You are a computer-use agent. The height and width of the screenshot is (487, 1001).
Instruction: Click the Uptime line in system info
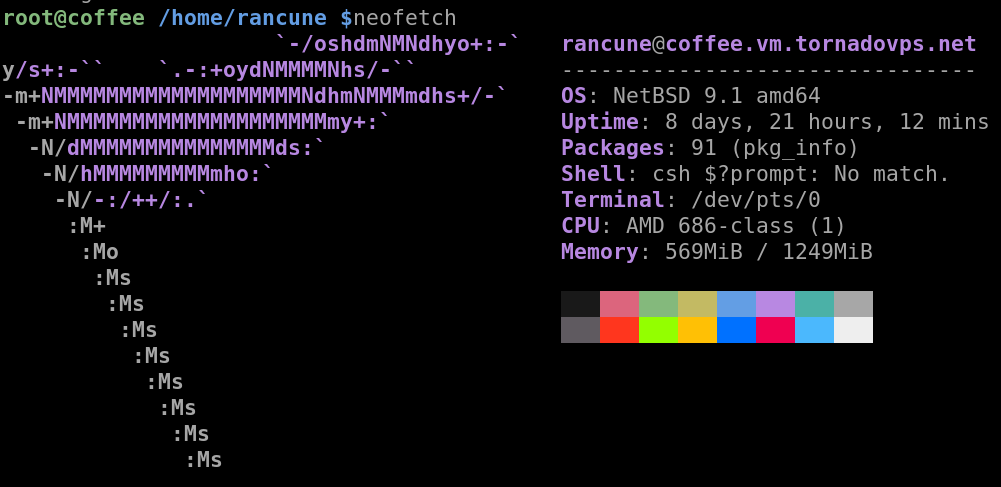point(774,122)
